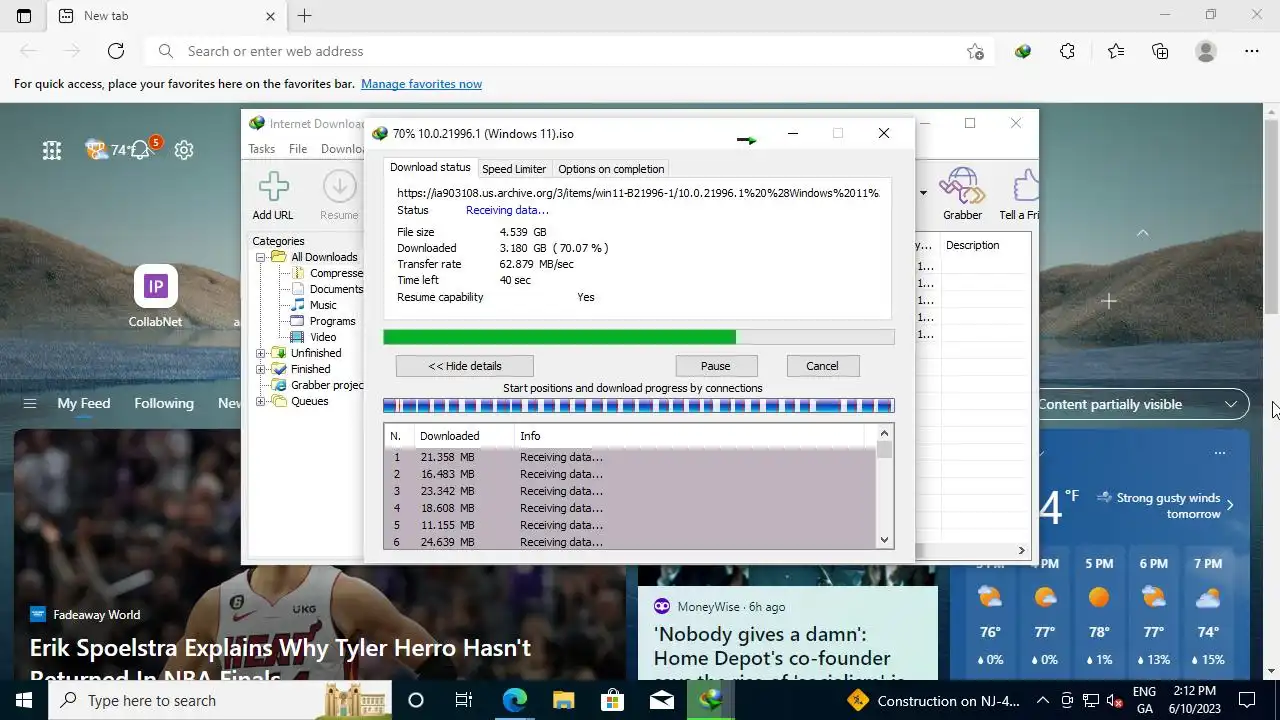Add this page to favorites star icon

975,51
